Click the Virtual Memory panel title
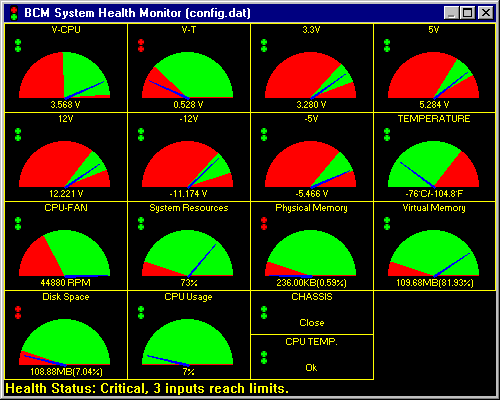The width and height of the screenshot is (500, 400). 434,208
